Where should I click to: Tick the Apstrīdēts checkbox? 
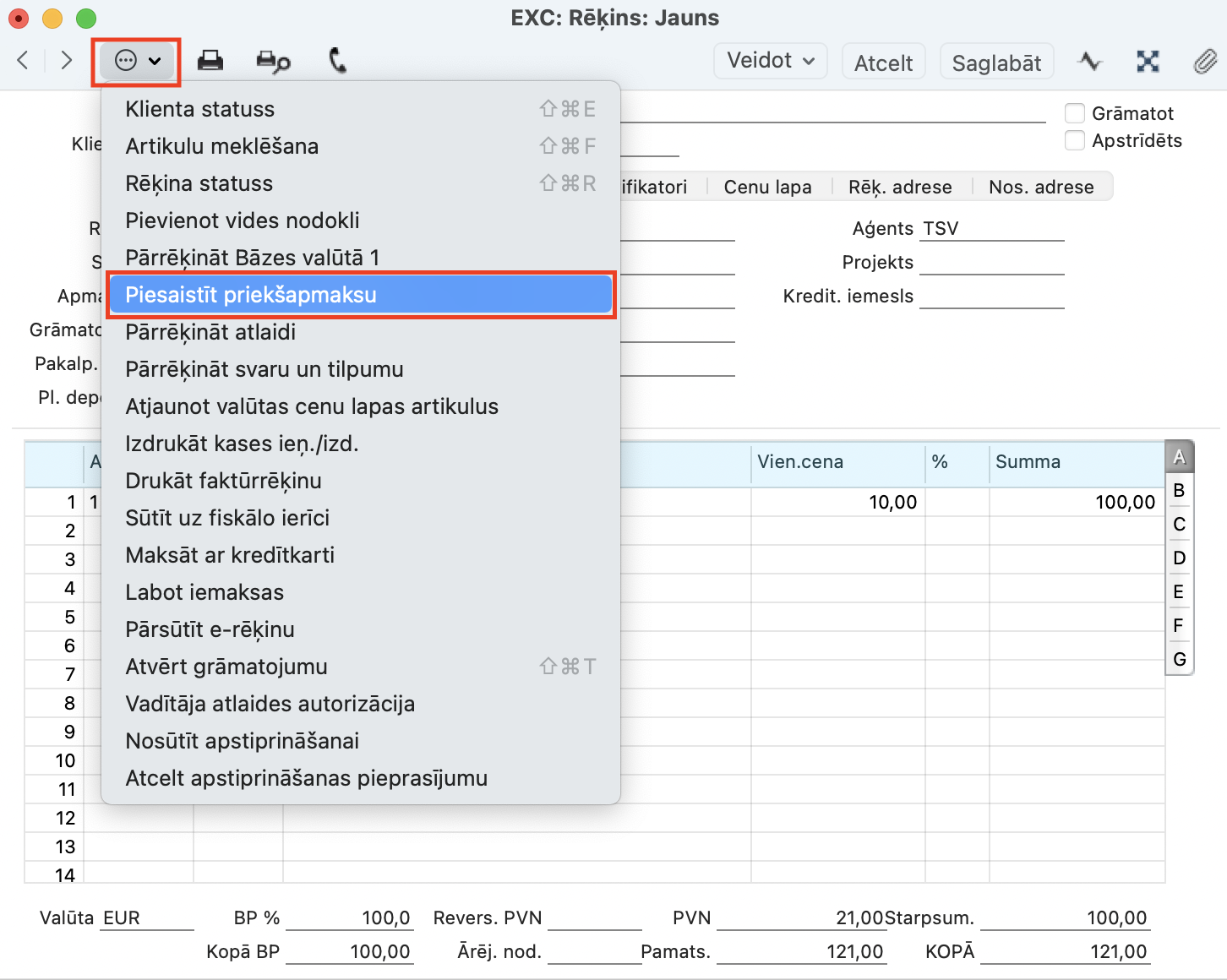pyautogui.click(x=1075, y=140)
